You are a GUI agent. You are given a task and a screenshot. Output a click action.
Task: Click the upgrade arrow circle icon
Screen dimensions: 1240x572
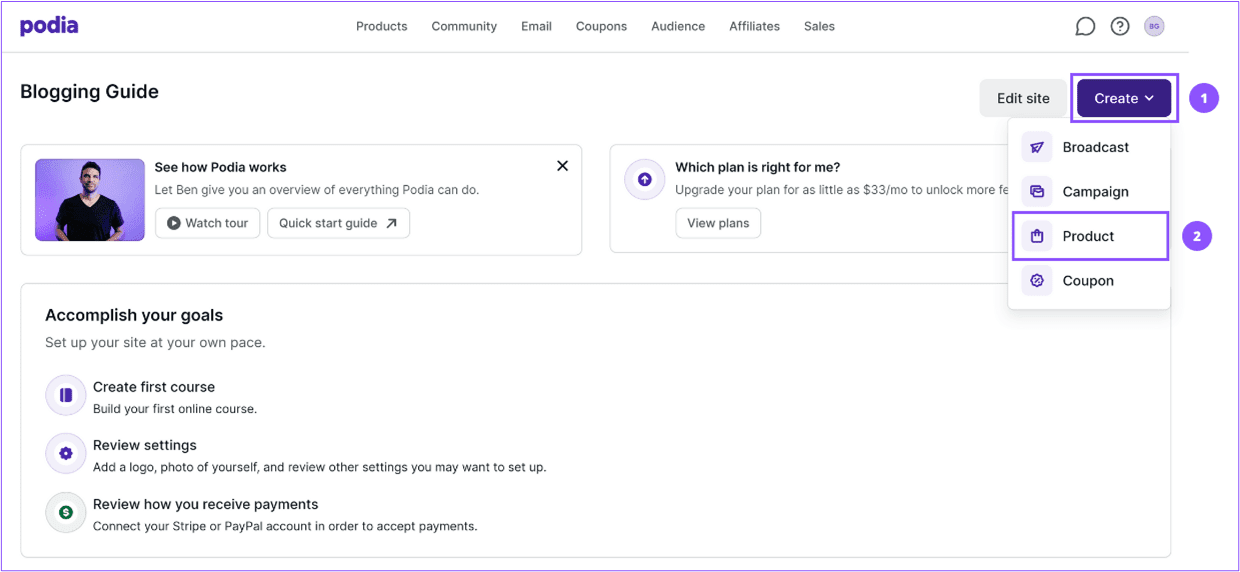[644, 179]
